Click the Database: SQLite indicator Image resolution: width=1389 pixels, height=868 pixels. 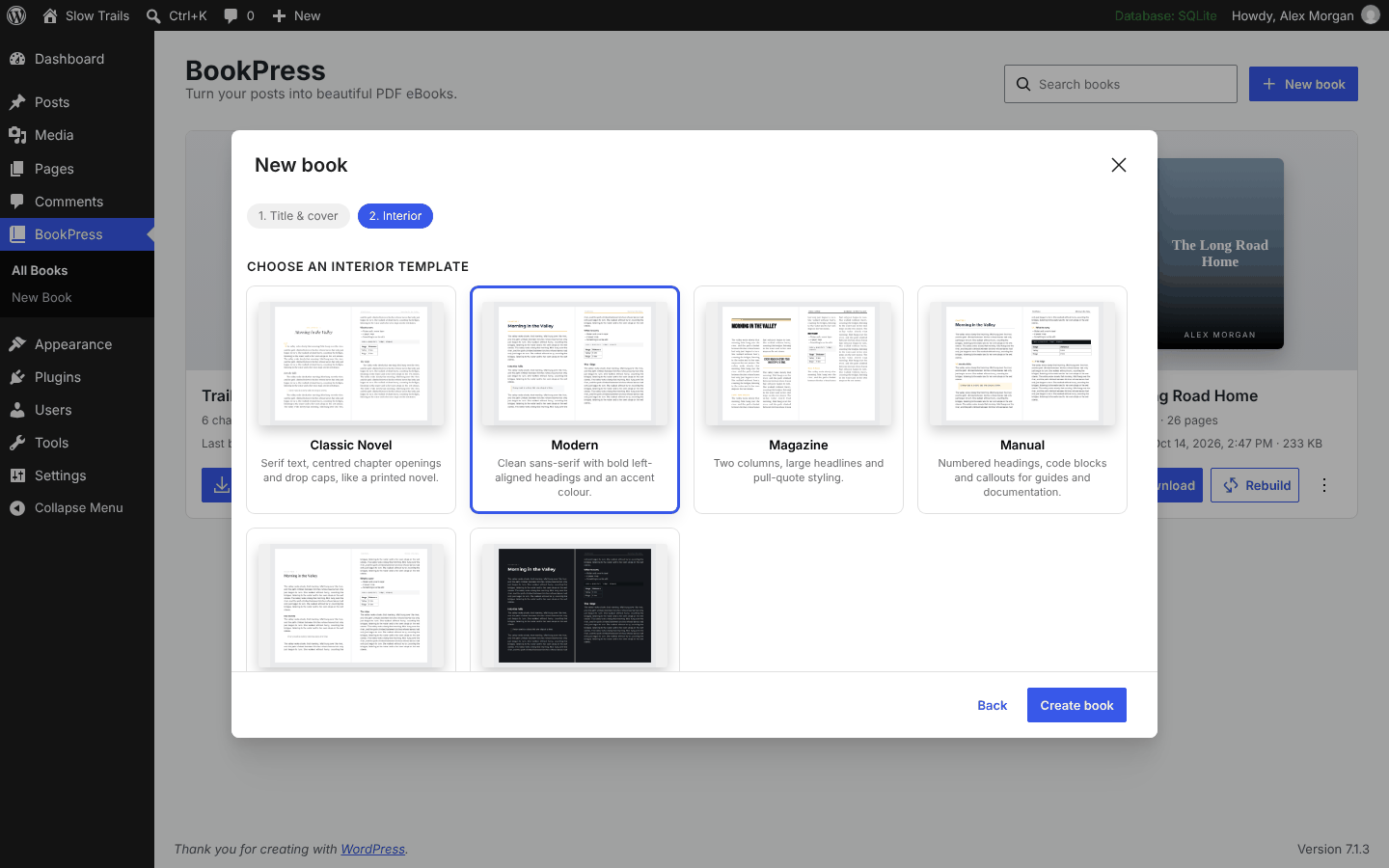(1165, 15)
